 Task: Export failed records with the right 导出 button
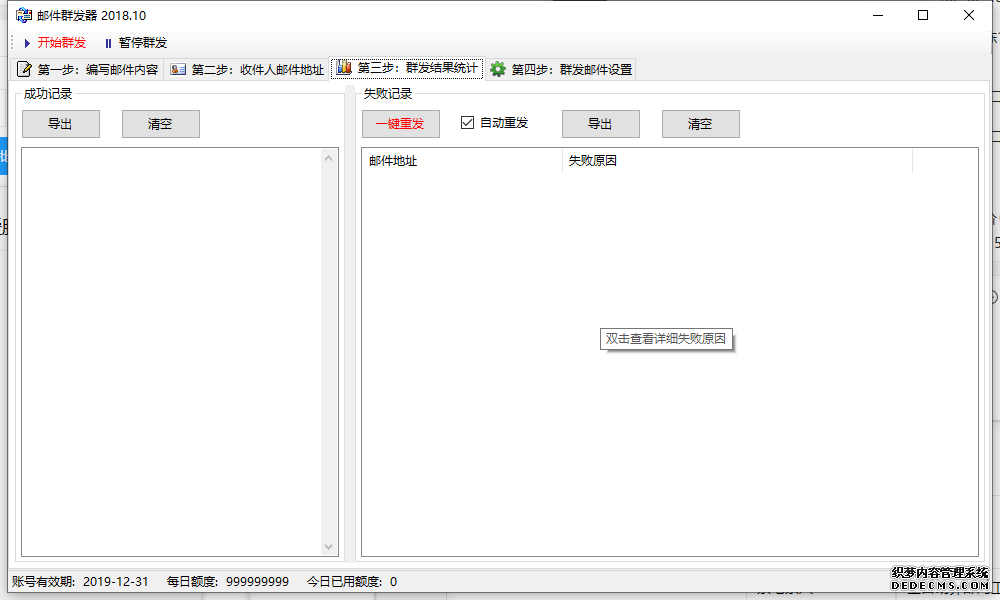[600, 123]
